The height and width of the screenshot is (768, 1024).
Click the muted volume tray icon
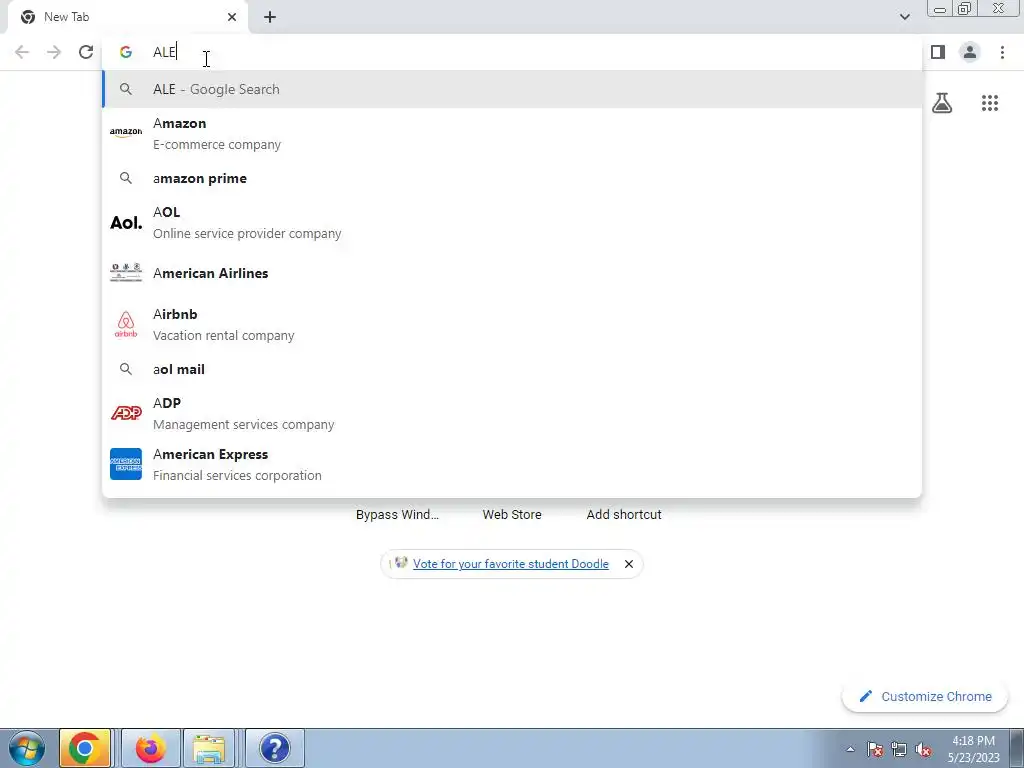(x=923, y=749)
